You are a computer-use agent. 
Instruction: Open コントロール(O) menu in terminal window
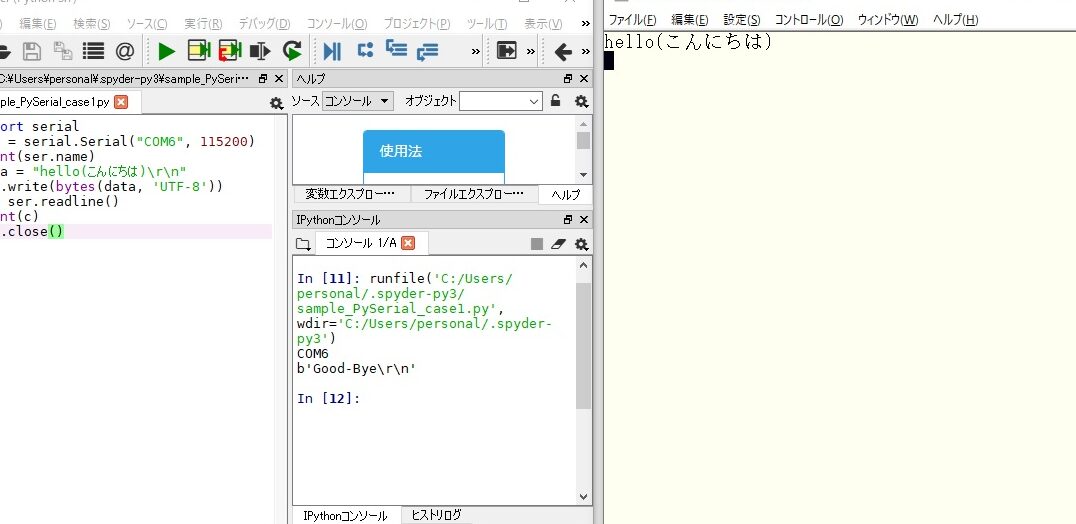[808, 19]
